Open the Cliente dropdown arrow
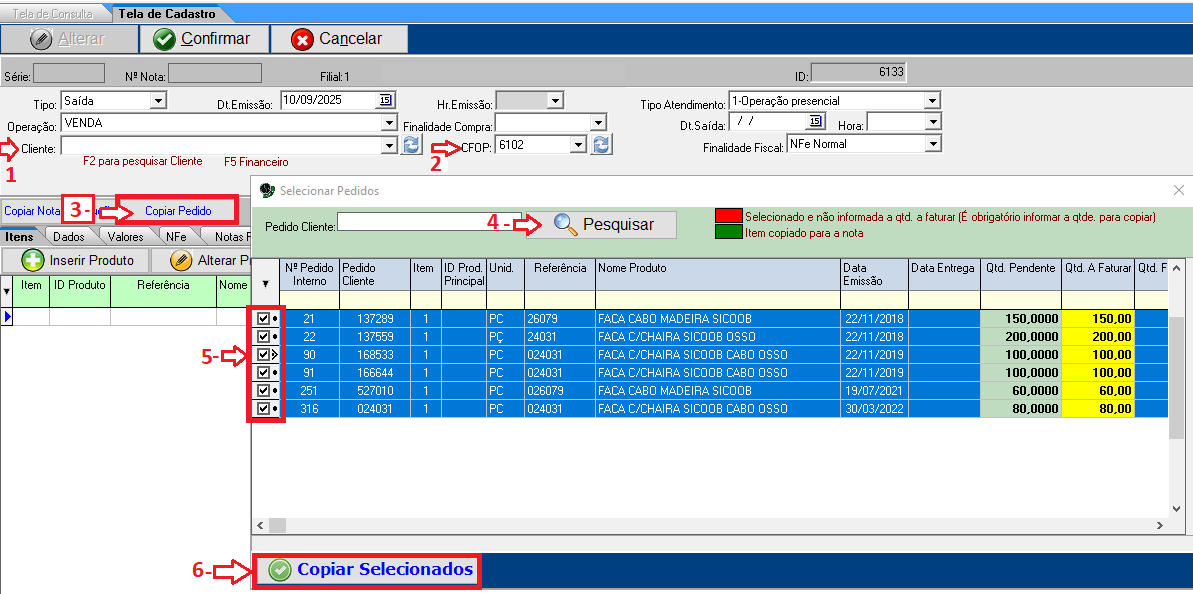The image size is (1193, 594). [x=390, y=145]
